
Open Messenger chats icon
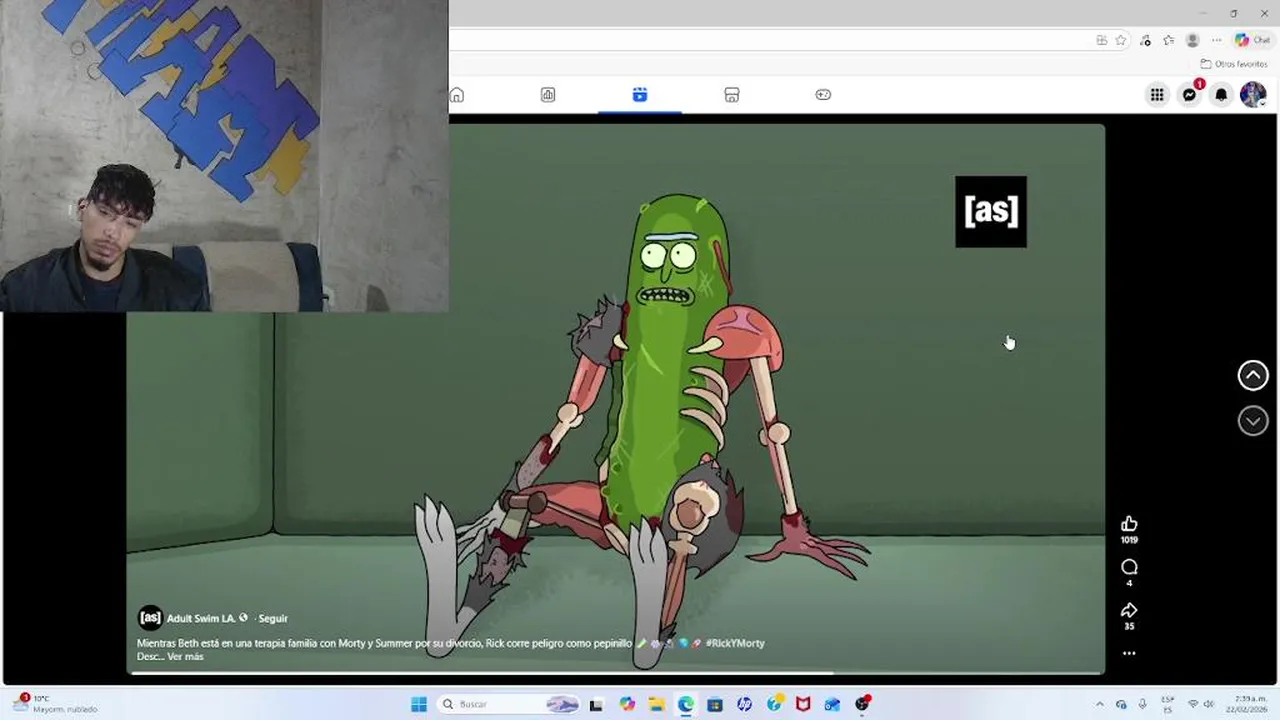[x=1189, y=95]
